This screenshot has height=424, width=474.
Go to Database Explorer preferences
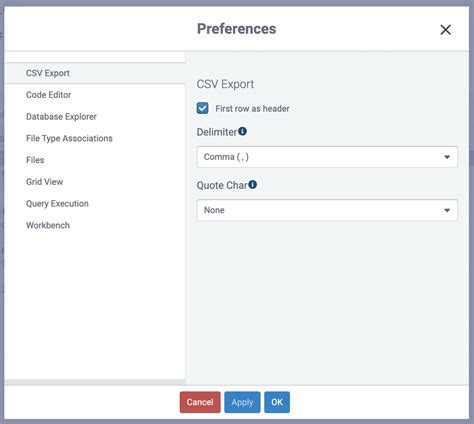[95, 116]
